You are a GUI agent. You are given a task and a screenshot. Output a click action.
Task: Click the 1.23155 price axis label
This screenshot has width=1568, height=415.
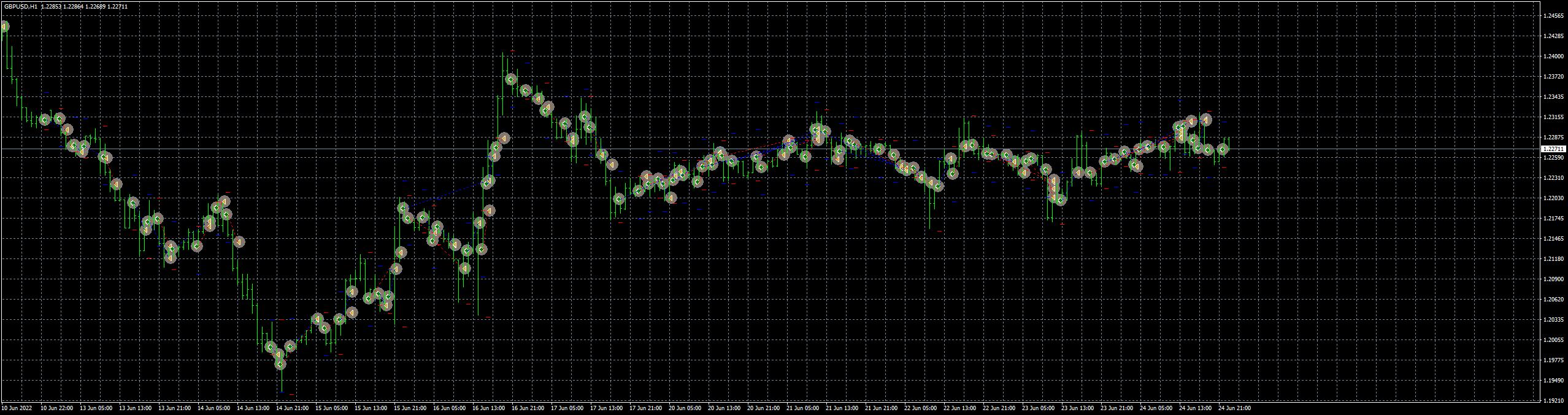(x=1553, y=117)
